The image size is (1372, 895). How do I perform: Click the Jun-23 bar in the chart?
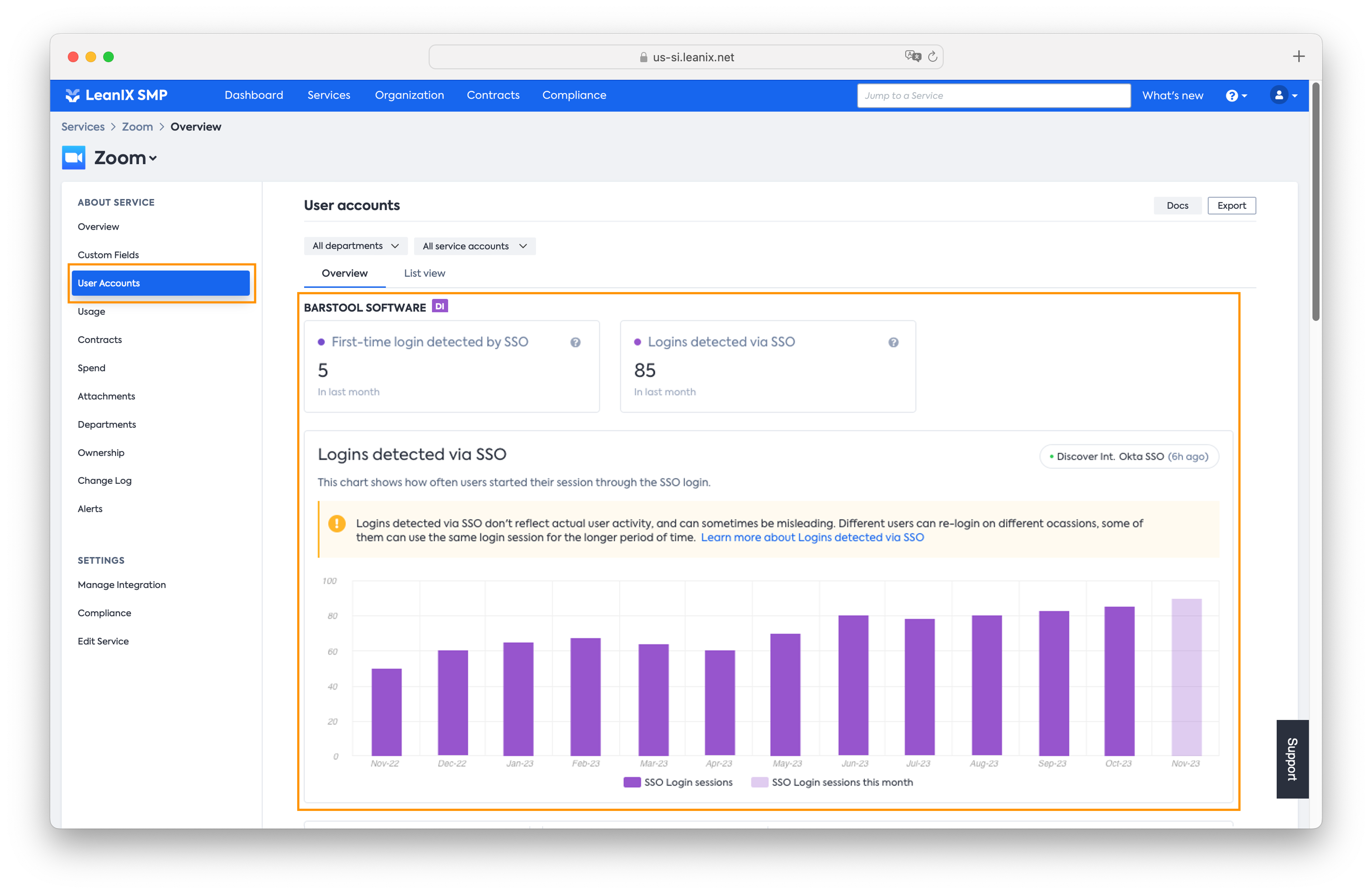(x=853, y=686)
